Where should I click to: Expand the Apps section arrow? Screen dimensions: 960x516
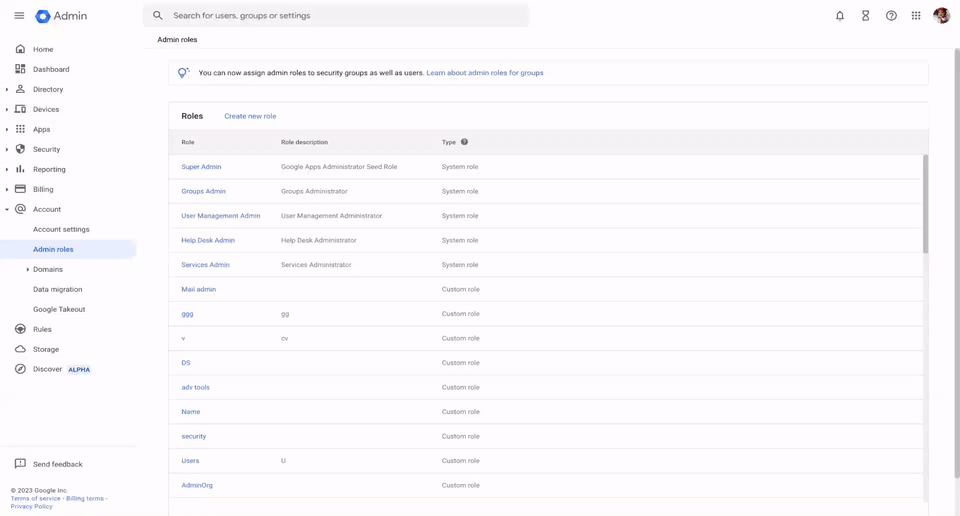7,130
